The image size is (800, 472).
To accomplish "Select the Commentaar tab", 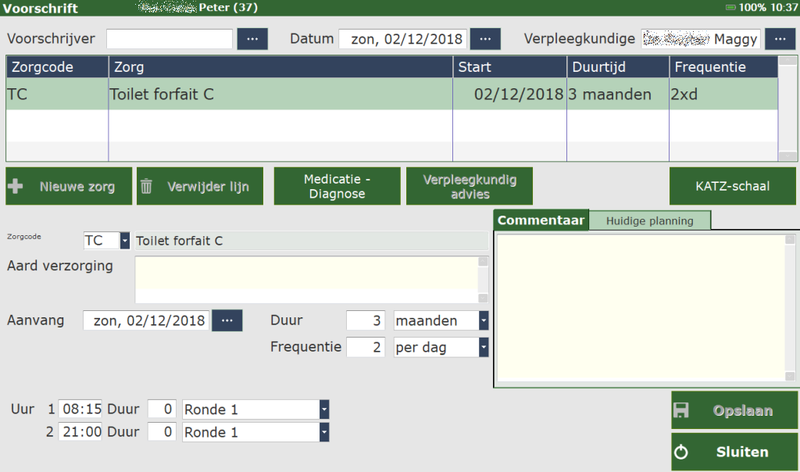I will pos(541,220).
